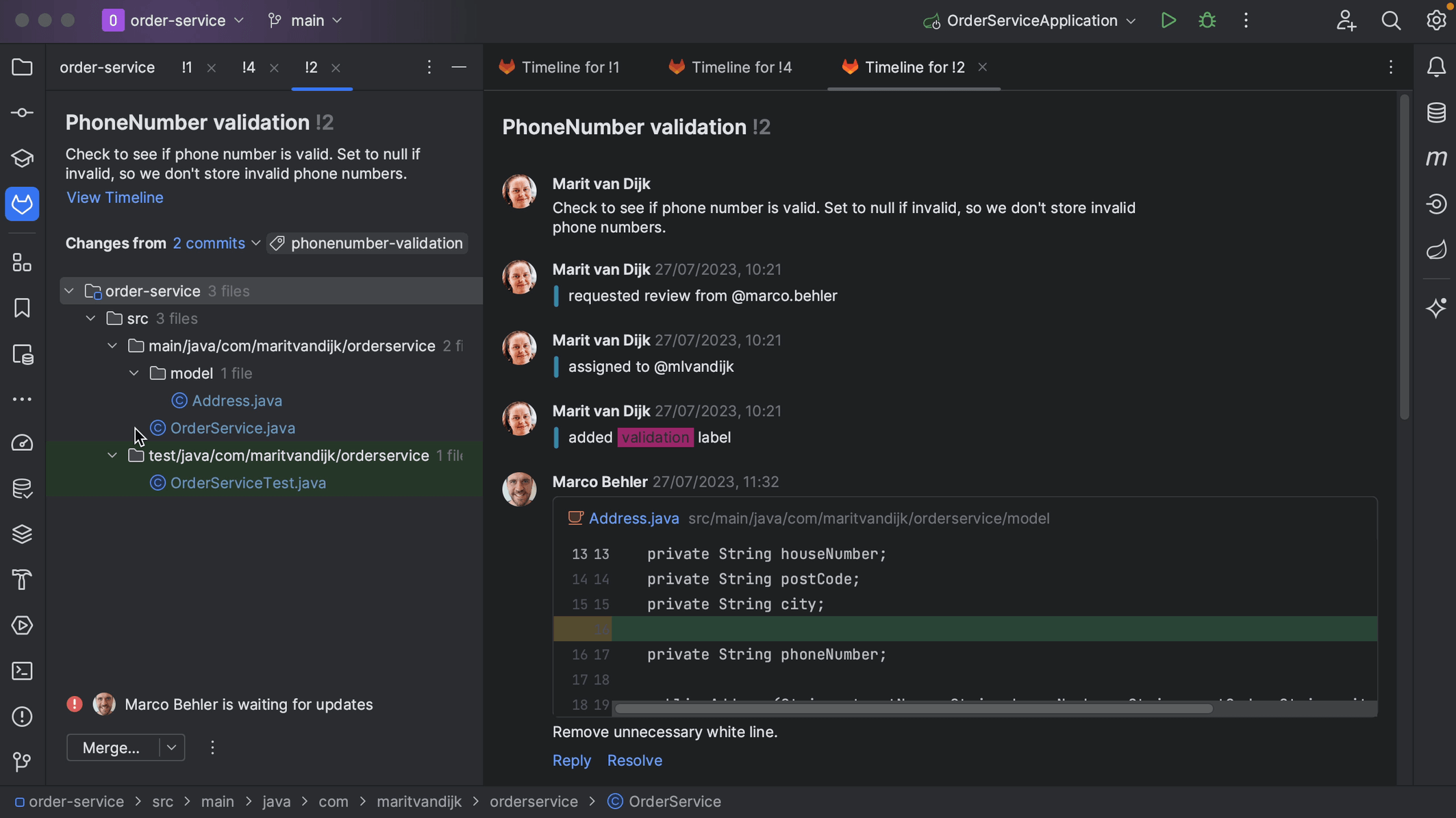
Task: Open the AI Assistant sparkle icon
Action: point(1436,308)
